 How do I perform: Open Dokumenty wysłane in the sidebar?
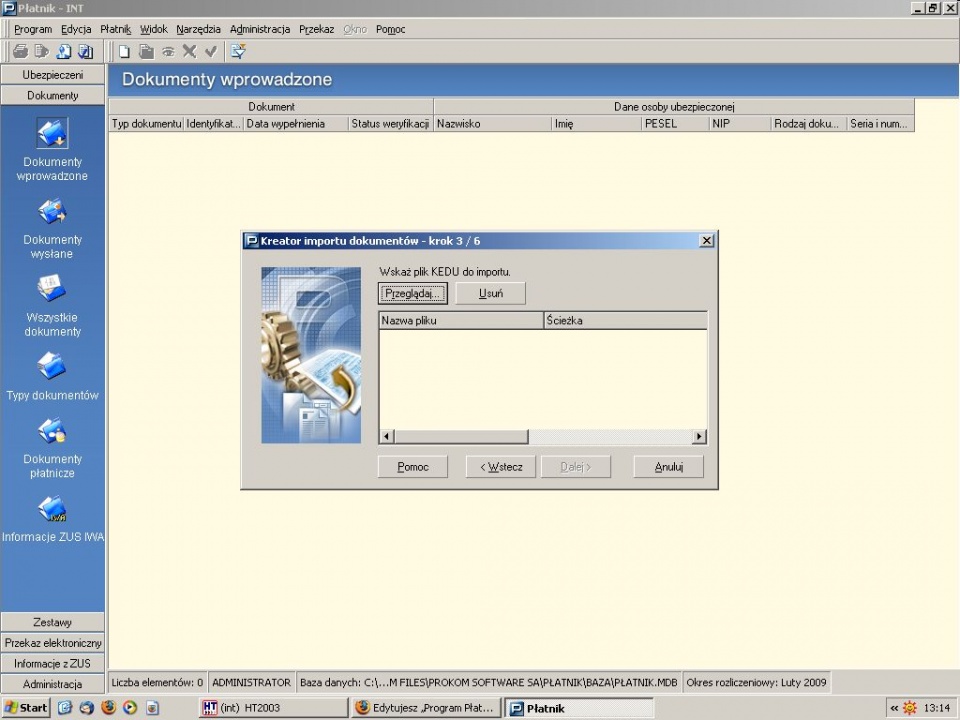click(x=52, y=229)
